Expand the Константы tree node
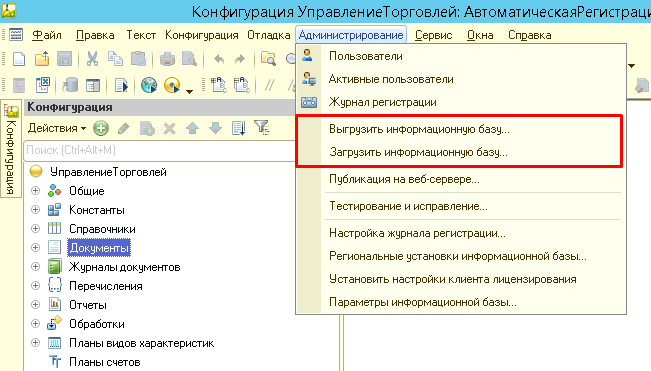This screenshot has width=651, height=371. coord(36,210)
